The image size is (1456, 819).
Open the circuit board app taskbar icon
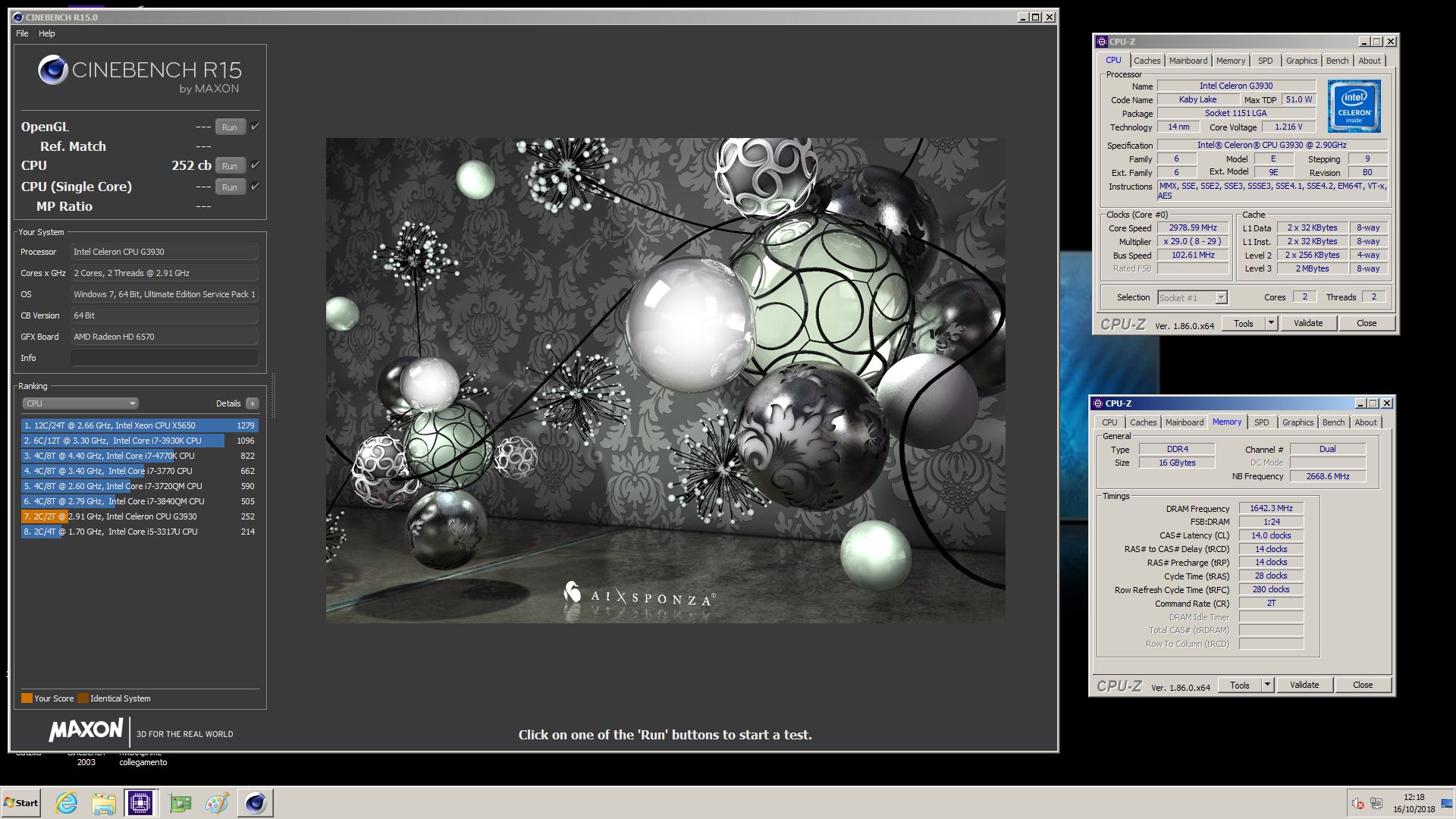point(180,803)
